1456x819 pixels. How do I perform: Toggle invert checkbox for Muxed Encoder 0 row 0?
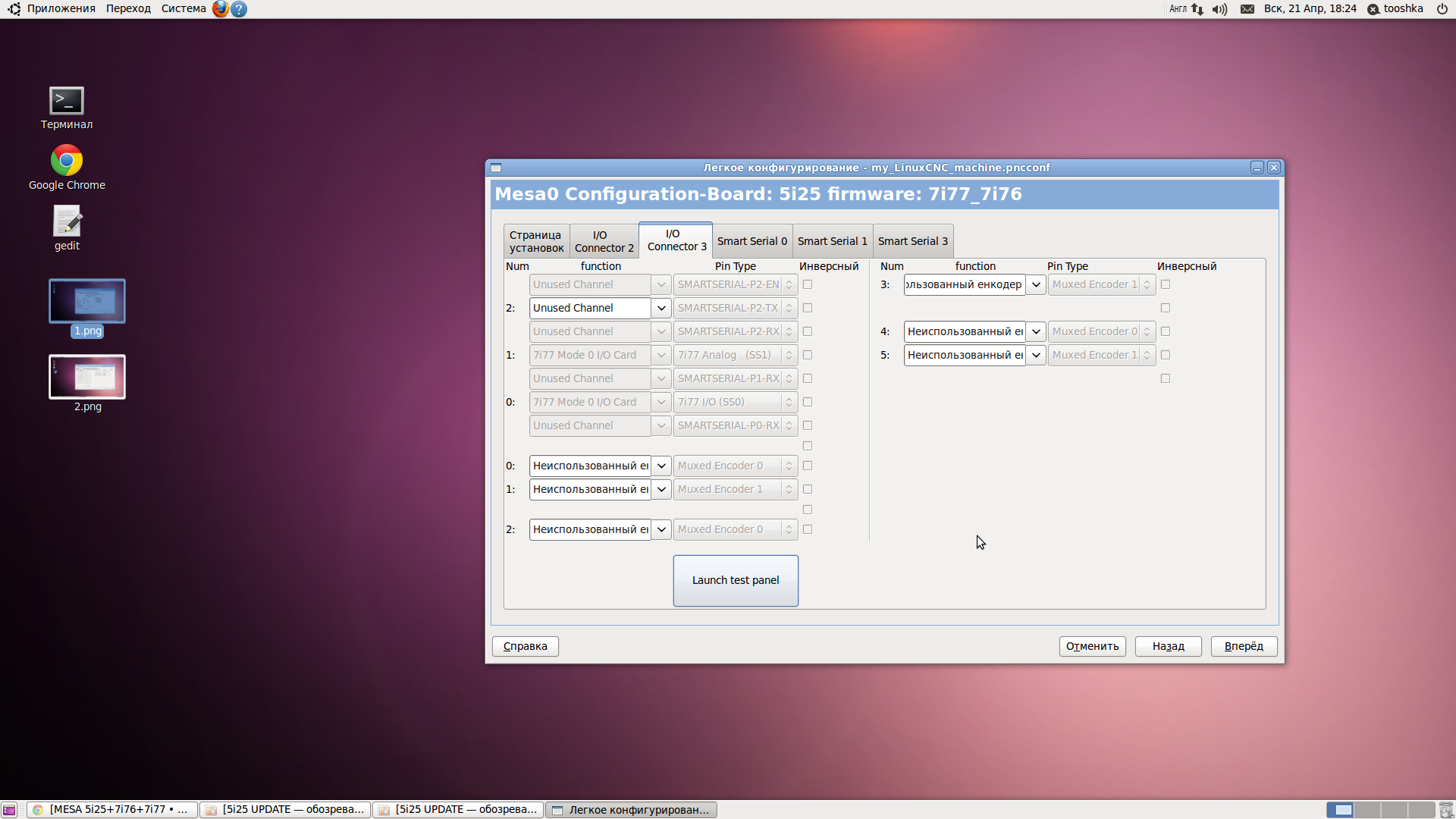coord(808,466)
